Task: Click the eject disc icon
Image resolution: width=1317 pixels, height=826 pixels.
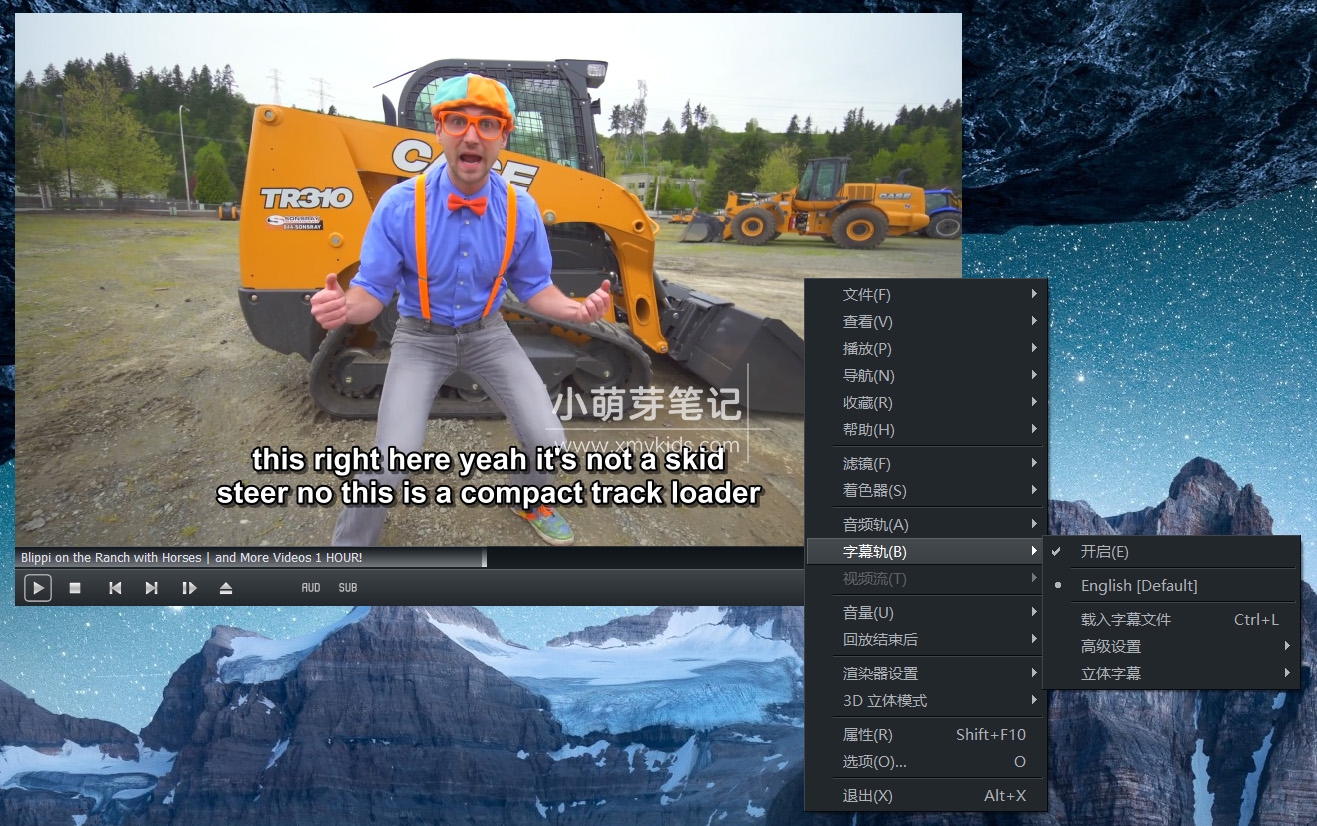Action: [226, 588]
